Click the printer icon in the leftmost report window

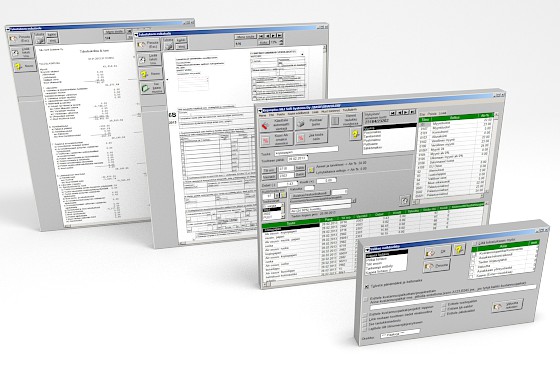(x=39, y=39)
